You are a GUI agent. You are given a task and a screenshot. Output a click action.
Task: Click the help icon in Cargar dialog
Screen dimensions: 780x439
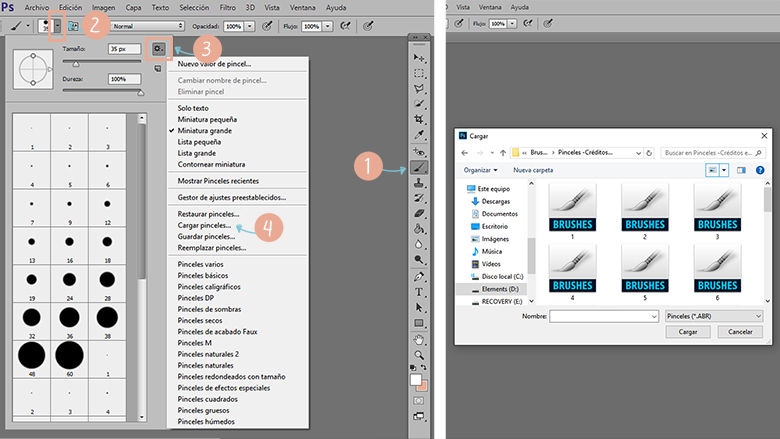760,170
